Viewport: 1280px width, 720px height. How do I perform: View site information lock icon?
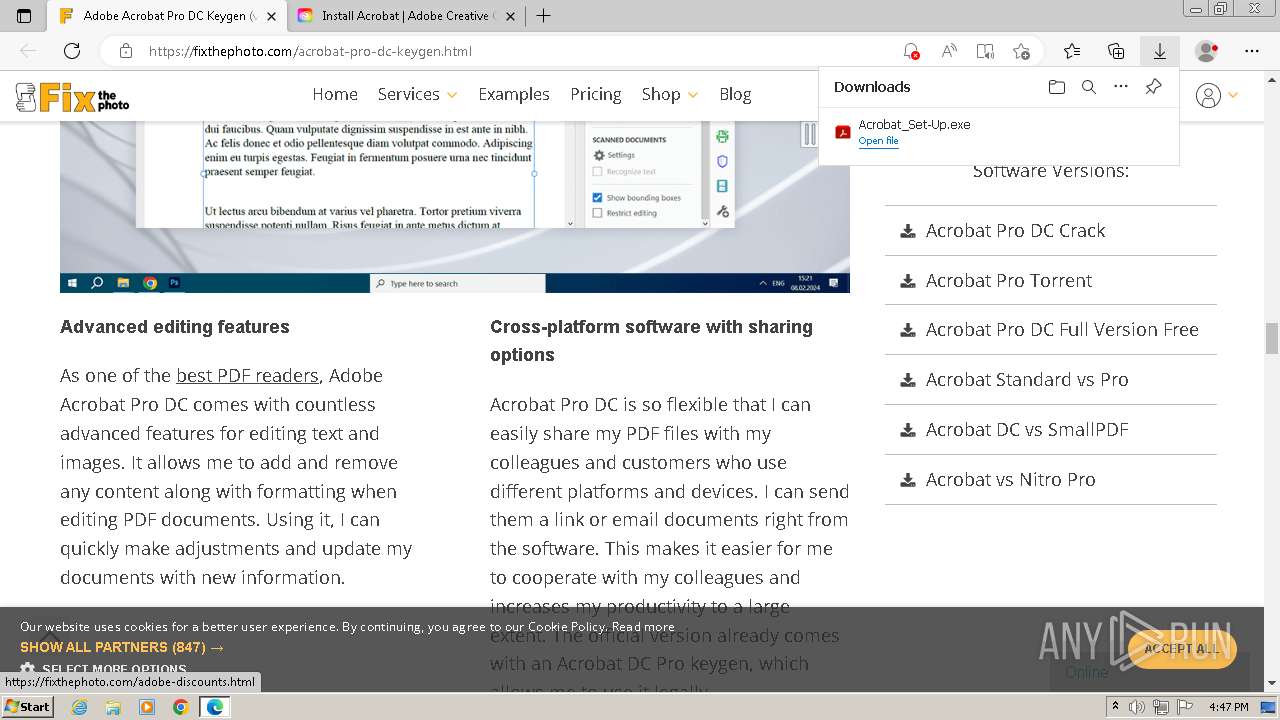[x=126, y=51]
